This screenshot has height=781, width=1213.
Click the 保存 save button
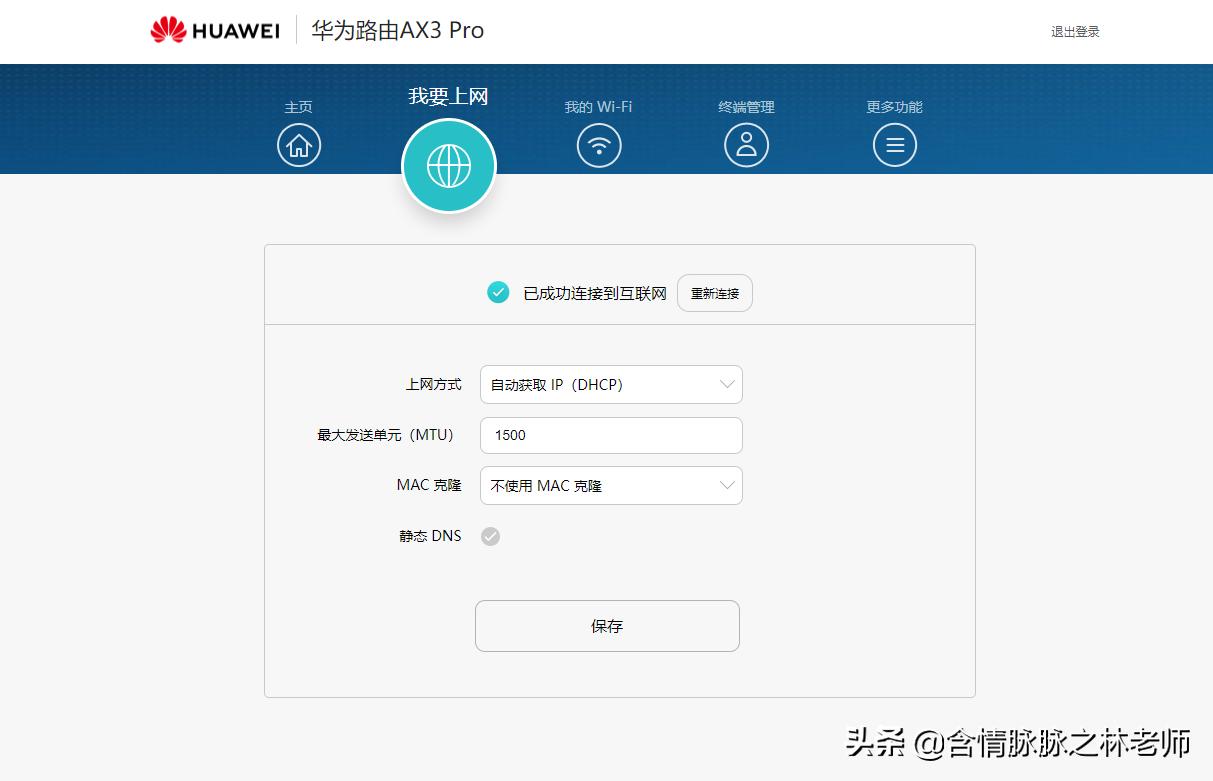click(607, 625)
